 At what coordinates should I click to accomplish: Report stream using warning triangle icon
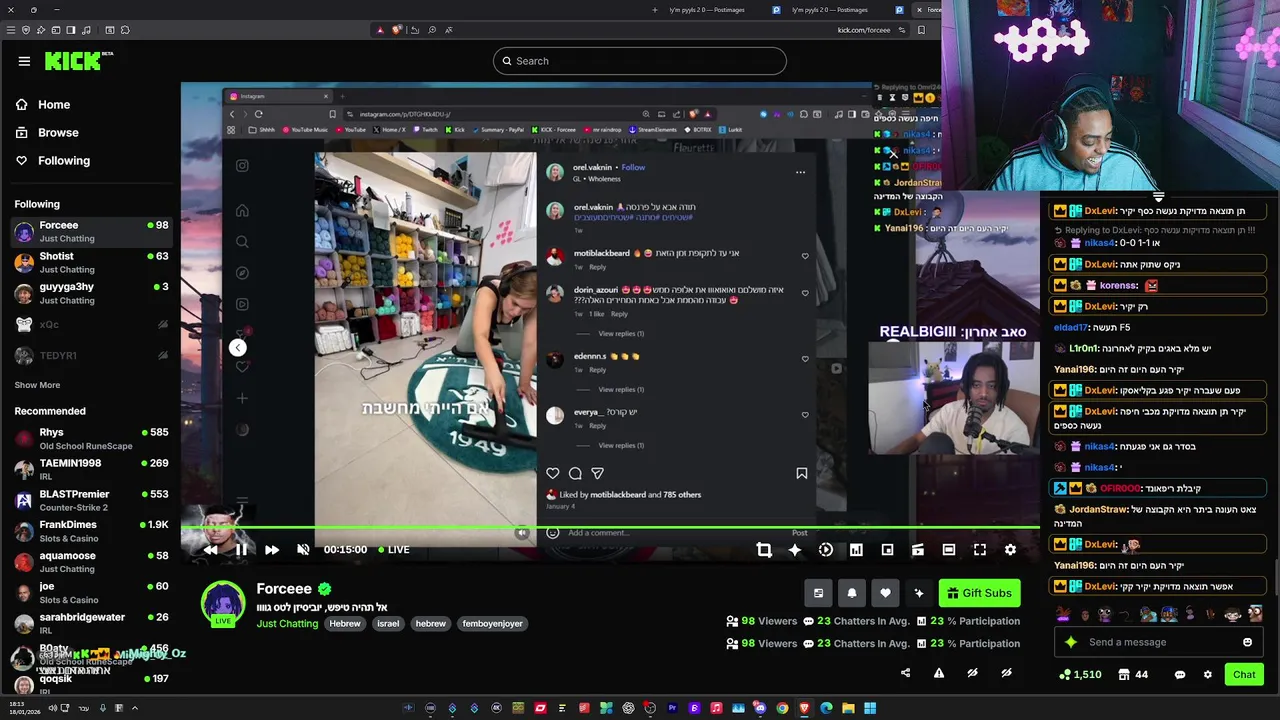click(x=939, y=673)
